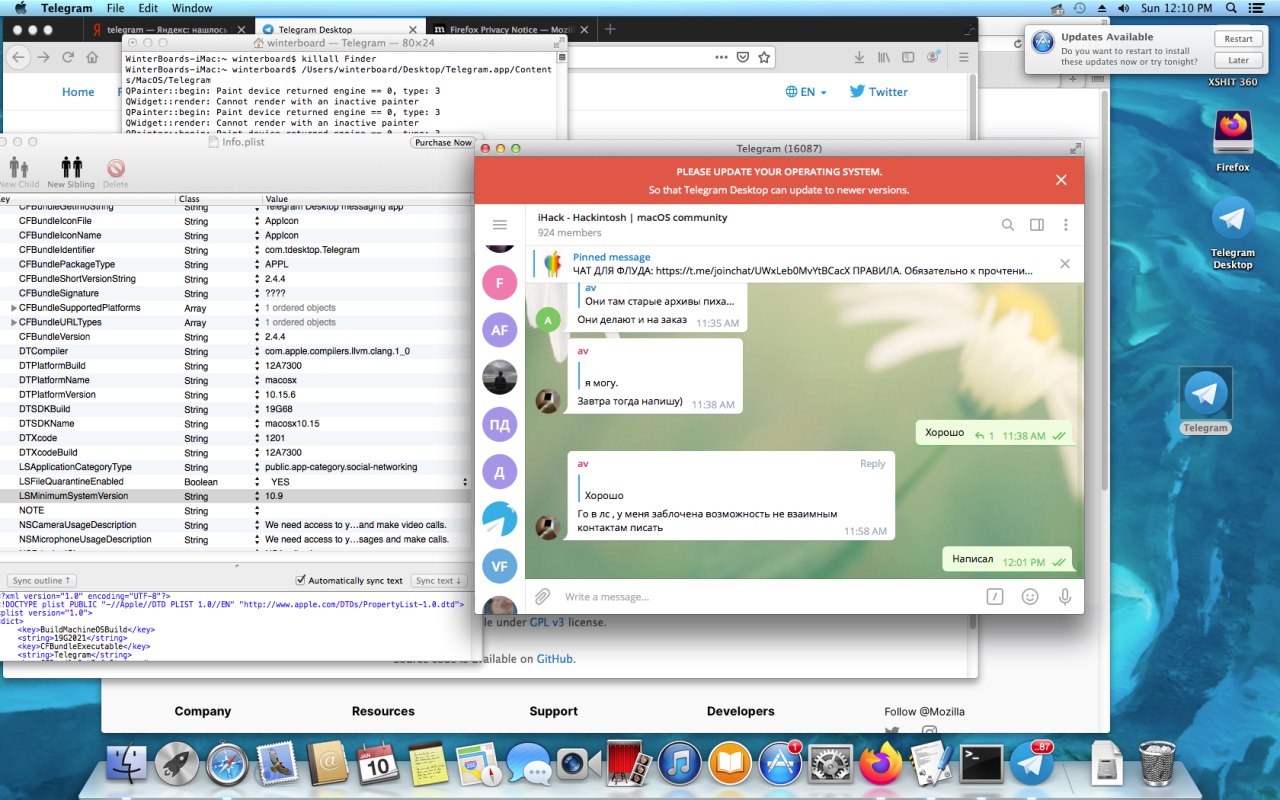Open class stepper for LSMinimumSystemVersion row
Image resolution: width=1280 pixels, height=800 pixels.
coord(257,496)
